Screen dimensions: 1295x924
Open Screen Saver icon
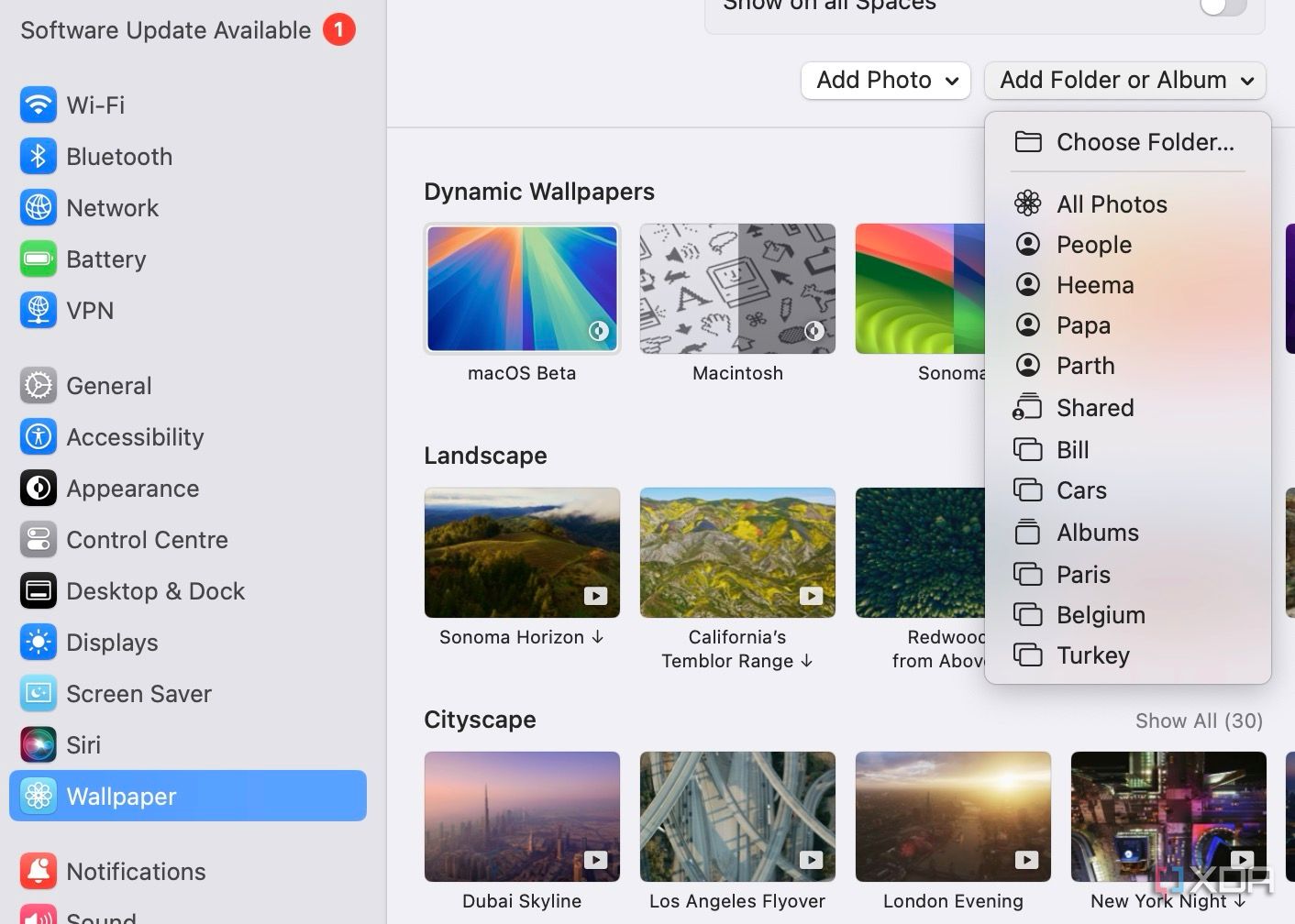(39, 693)
